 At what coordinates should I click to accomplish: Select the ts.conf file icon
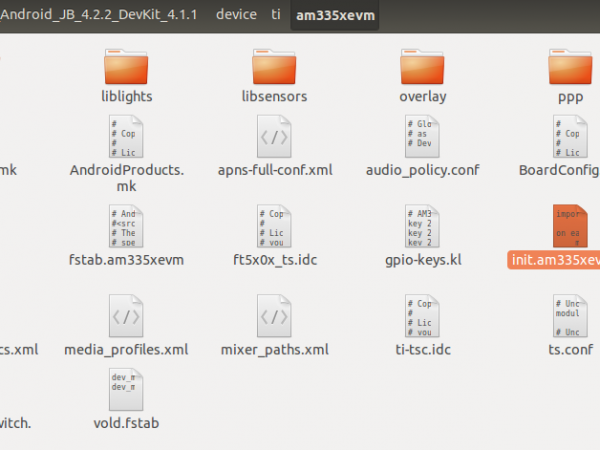[x=570, y=317]
